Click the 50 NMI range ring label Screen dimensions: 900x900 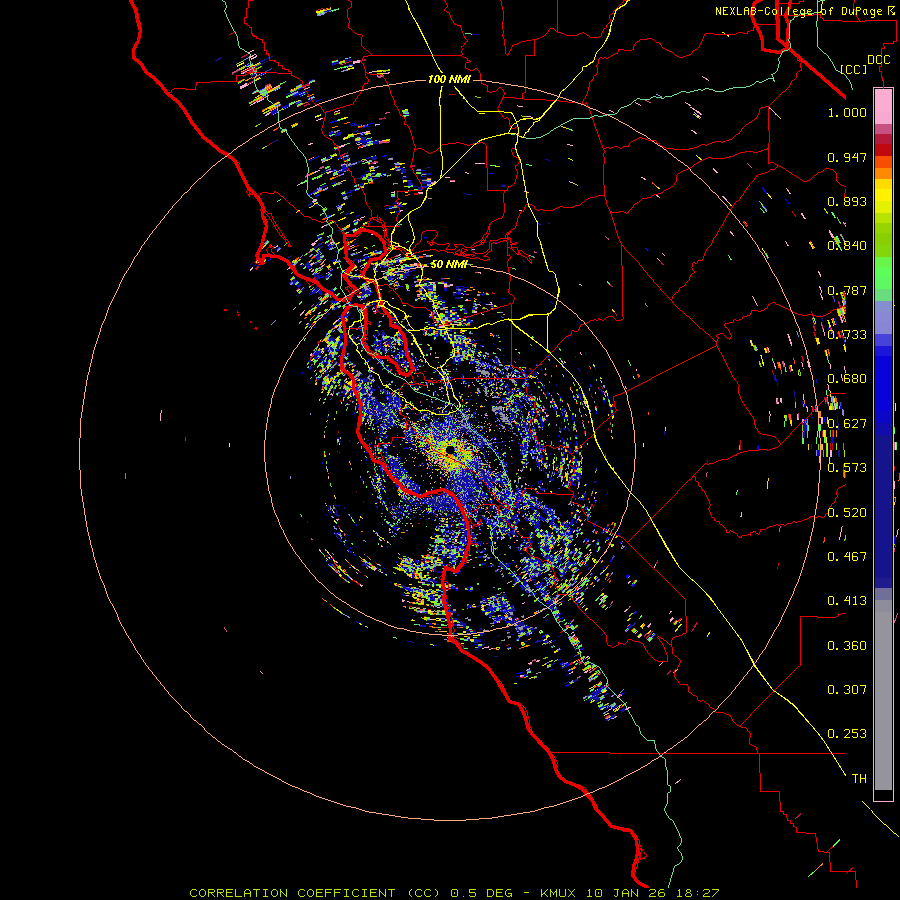click(449, 264)
